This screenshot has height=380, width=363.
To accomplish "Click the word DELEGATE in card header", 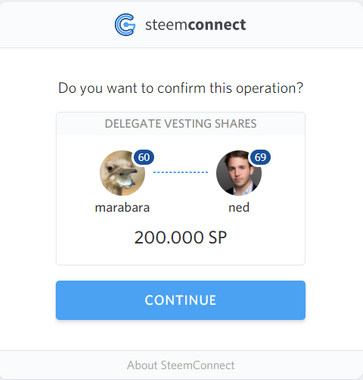I will tap(133, 124).
